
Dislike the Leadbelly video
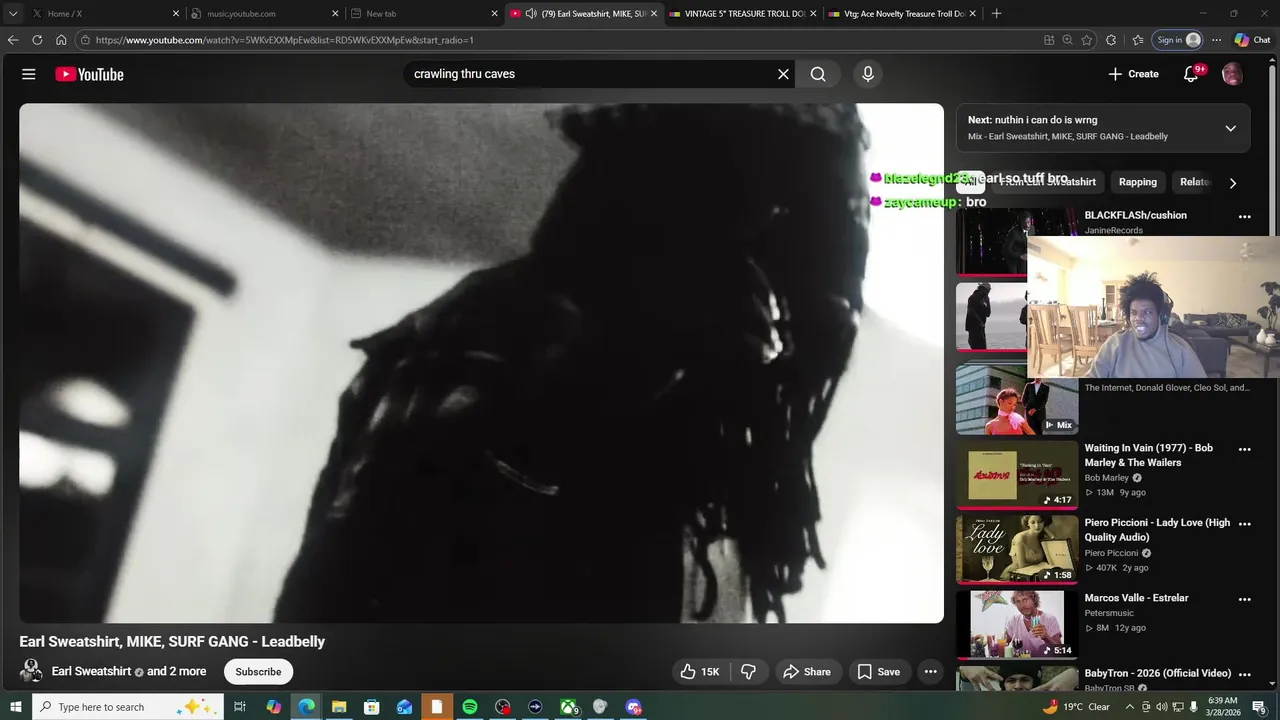[x=748, y=672]
